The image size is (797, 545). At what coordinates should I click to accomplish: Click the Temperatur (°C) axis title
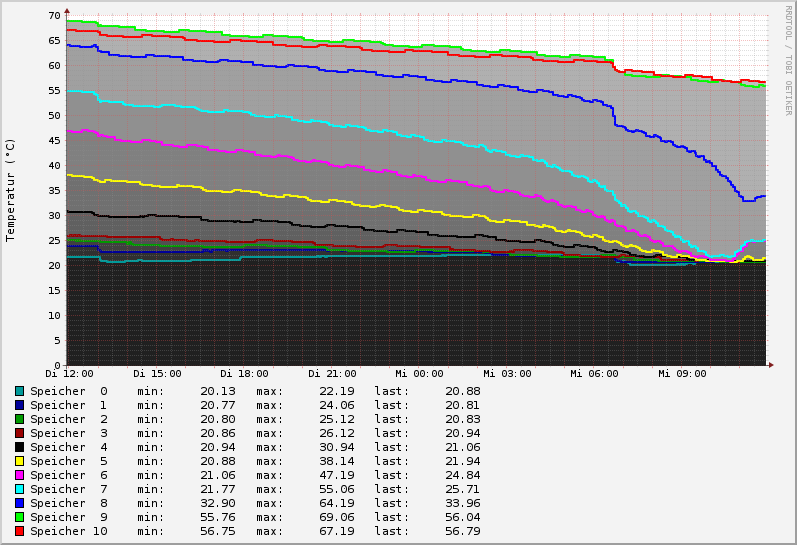pyautogui.click(x=11, y=190)
